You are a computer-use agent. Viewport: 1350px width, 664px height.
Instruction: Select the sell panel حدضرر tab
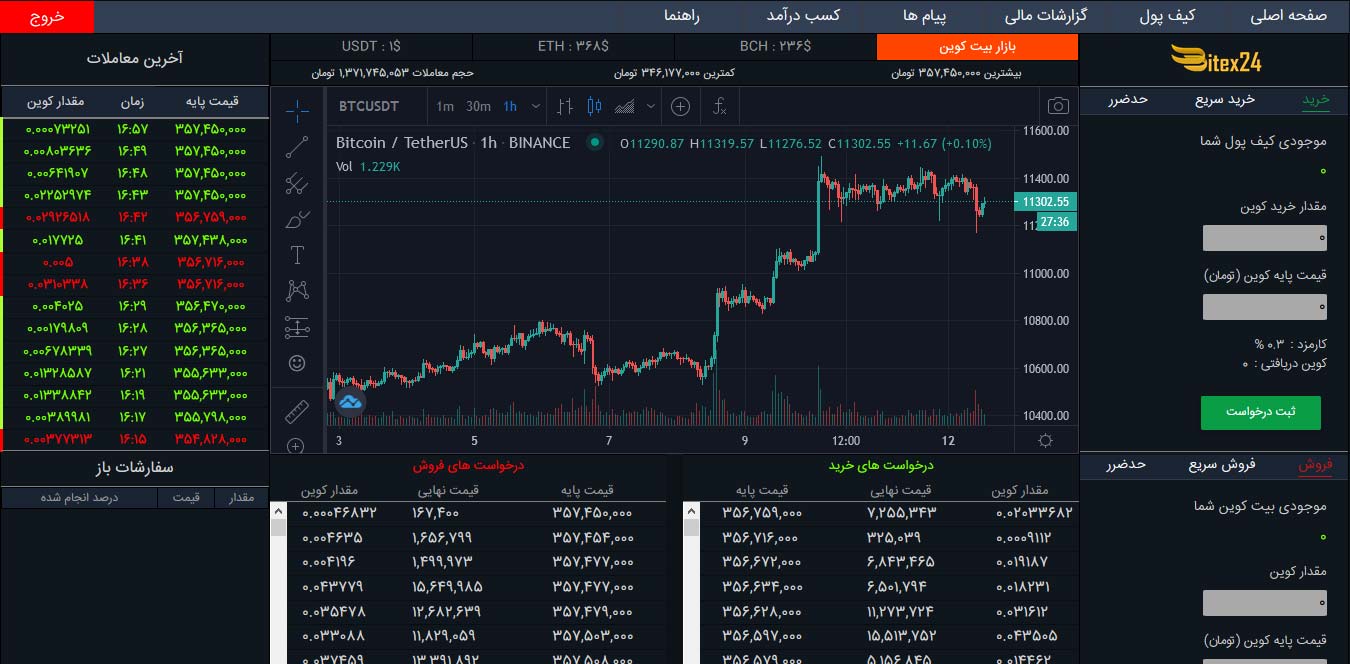(x=1125, y=465)
